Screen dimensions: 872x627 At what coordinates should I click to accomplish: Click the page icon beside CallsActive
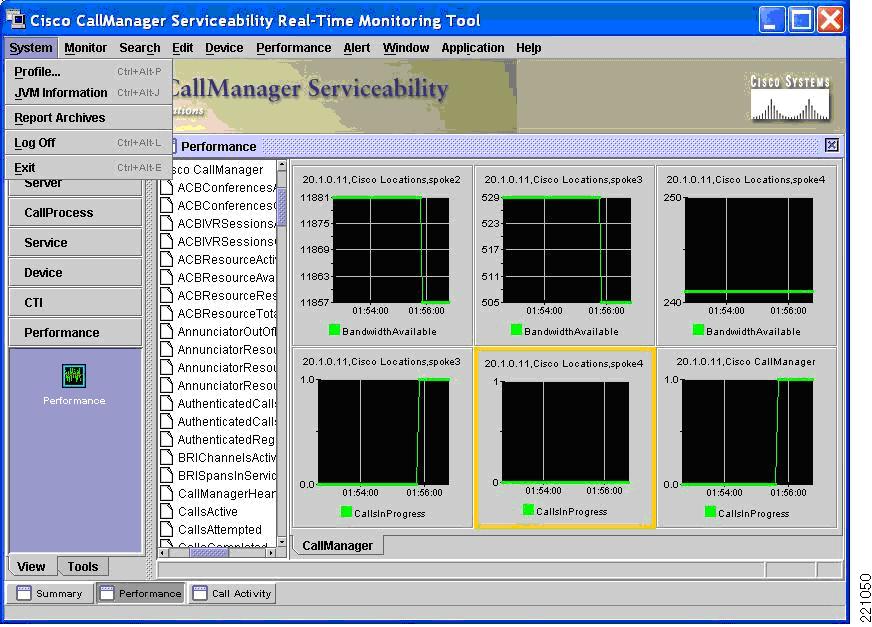pyautogui.click(x=166, y=511)
